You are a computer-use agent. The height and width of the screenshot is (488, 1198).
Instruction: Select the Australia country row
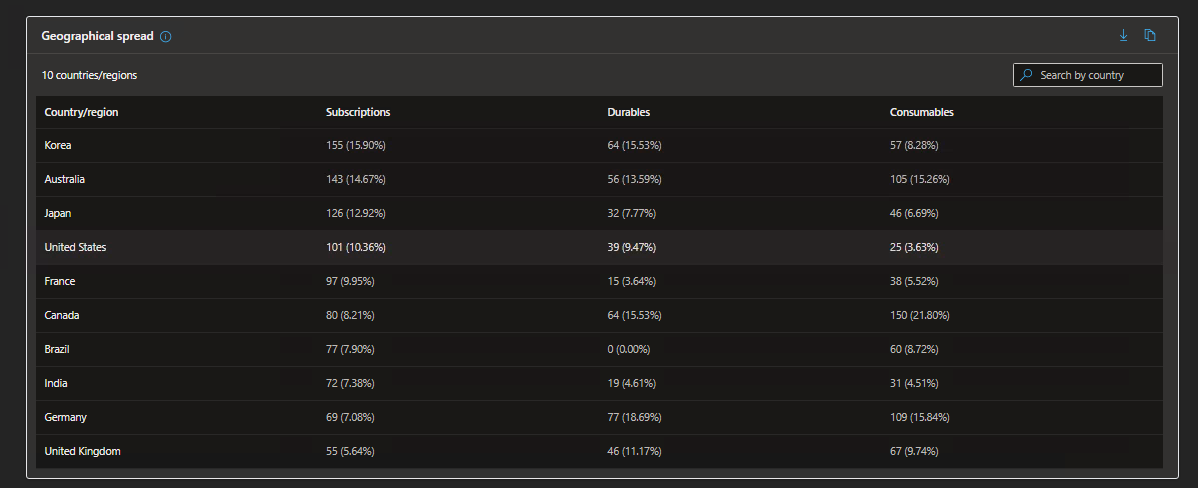coord(599,179)
